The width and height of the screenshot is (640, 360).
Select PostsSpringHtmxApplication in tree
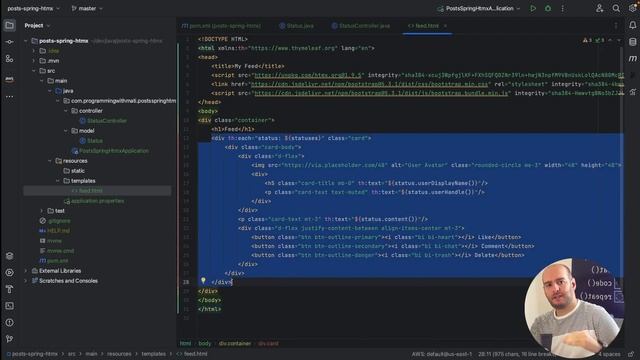click(x=110, y=151)
